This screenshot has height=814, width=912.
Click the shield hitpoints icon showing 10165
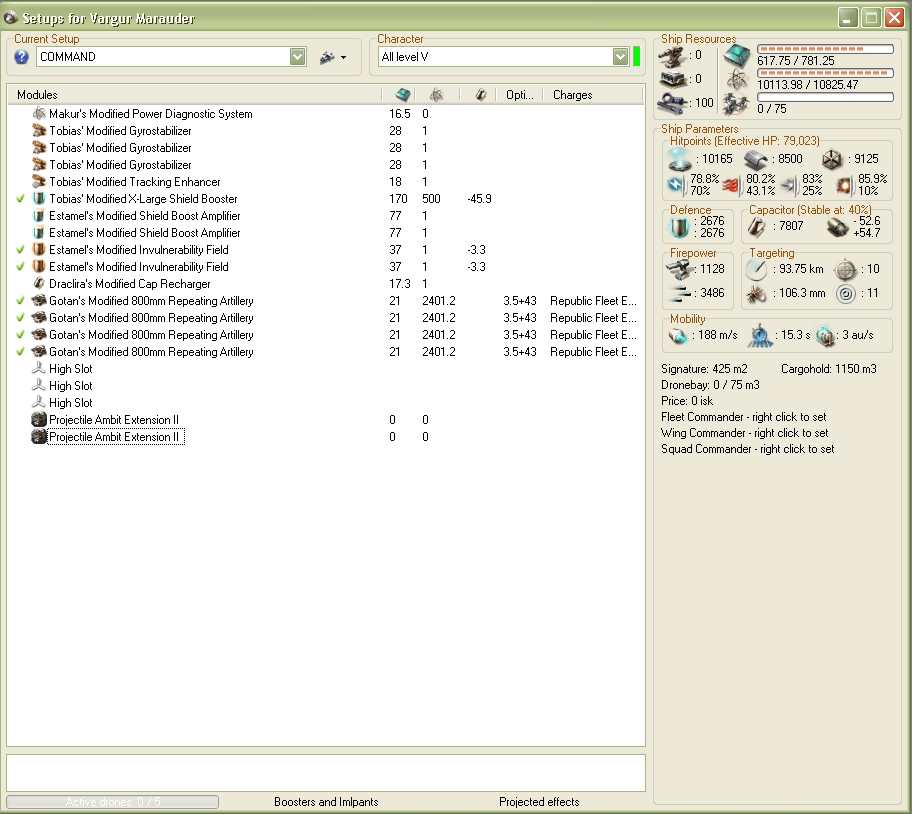tap(679, 158)
